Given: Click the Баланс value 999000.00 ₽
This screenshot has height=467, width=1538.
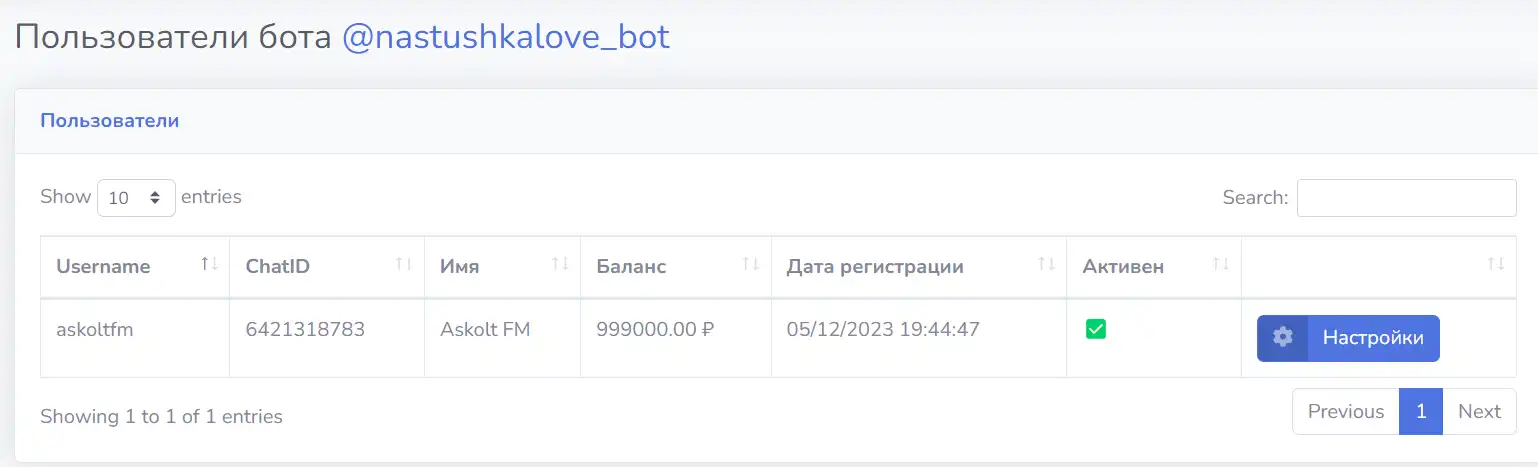Looking at the screenshot, I should (655, 329).
